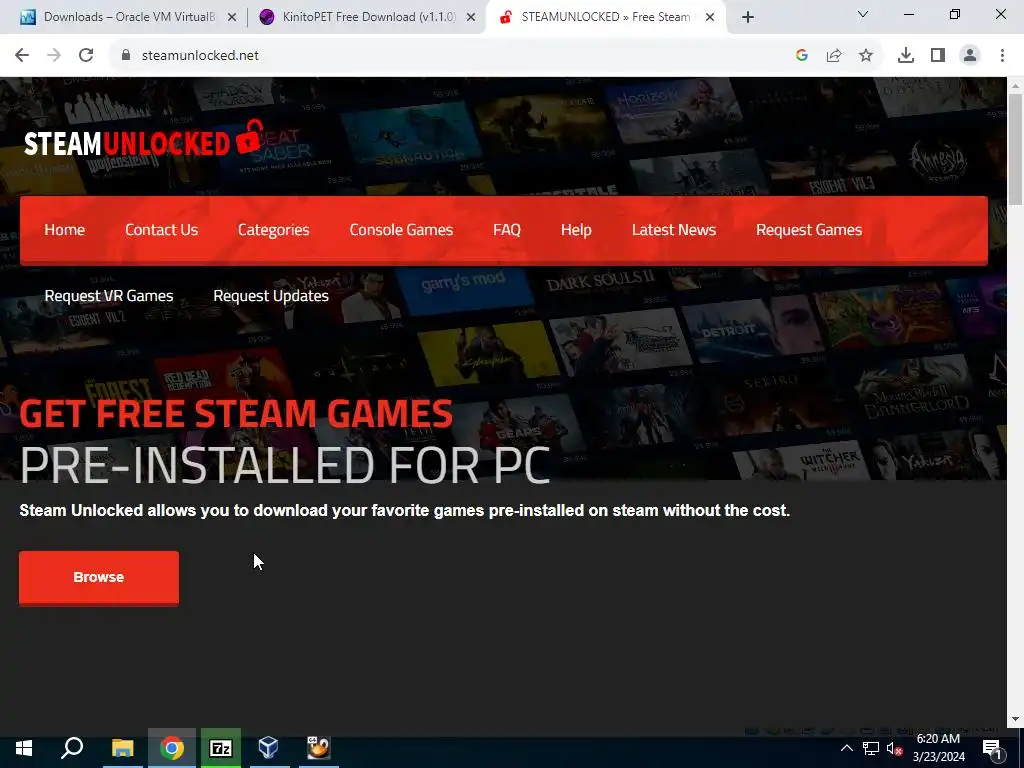The width and height of the screenshot is (1024, 768).
Task: Open Latest News menu item
Action: point(674,230)
